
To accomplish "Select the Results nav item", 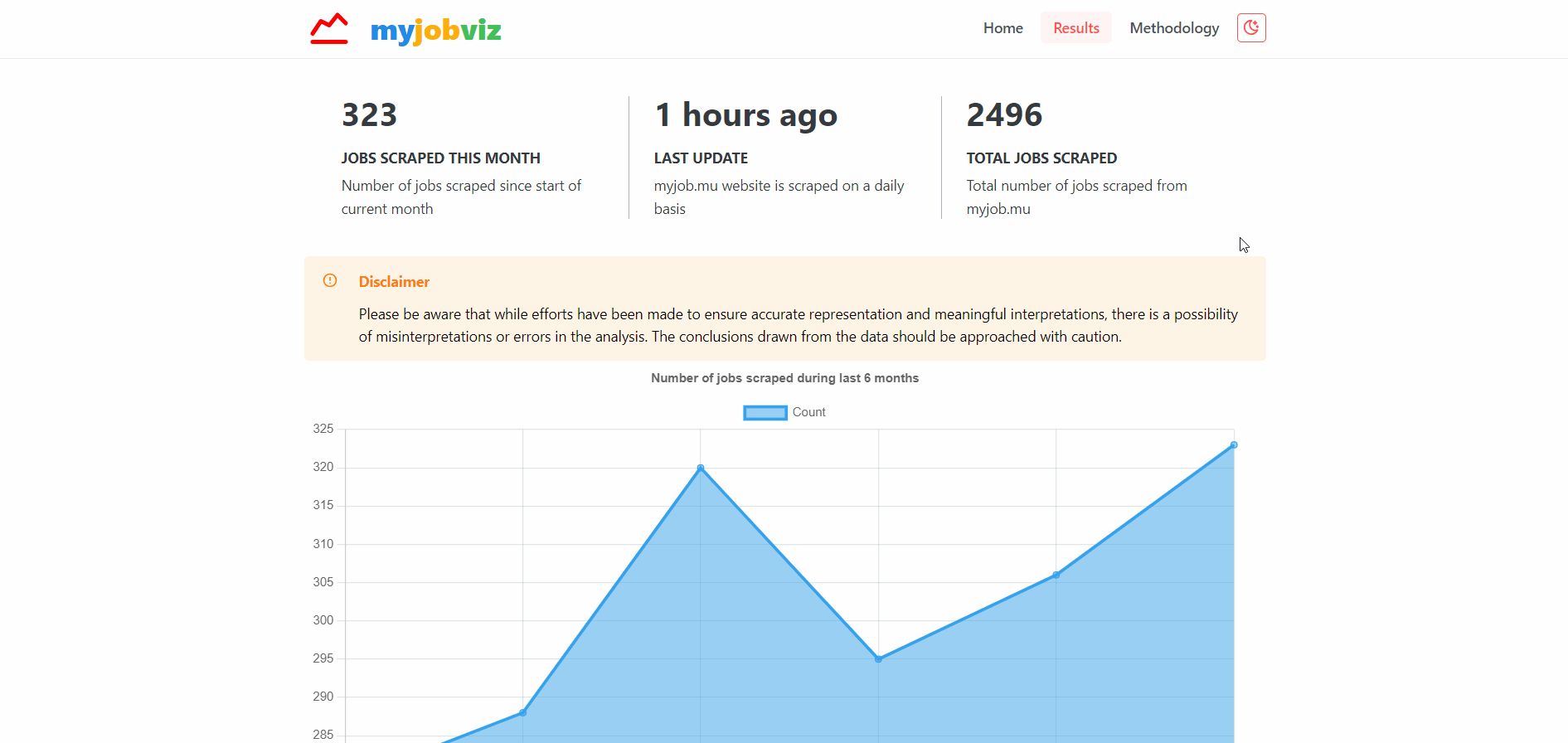I will (1075, 28).
